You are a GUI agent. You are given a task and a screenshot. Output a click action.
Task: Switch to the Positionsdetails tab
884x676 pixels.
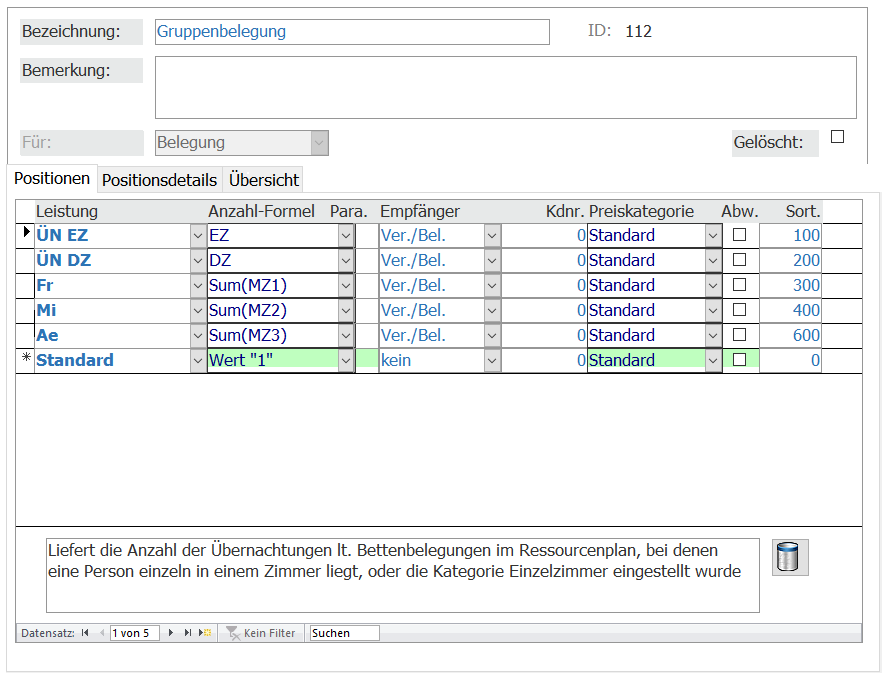[159, 180]
